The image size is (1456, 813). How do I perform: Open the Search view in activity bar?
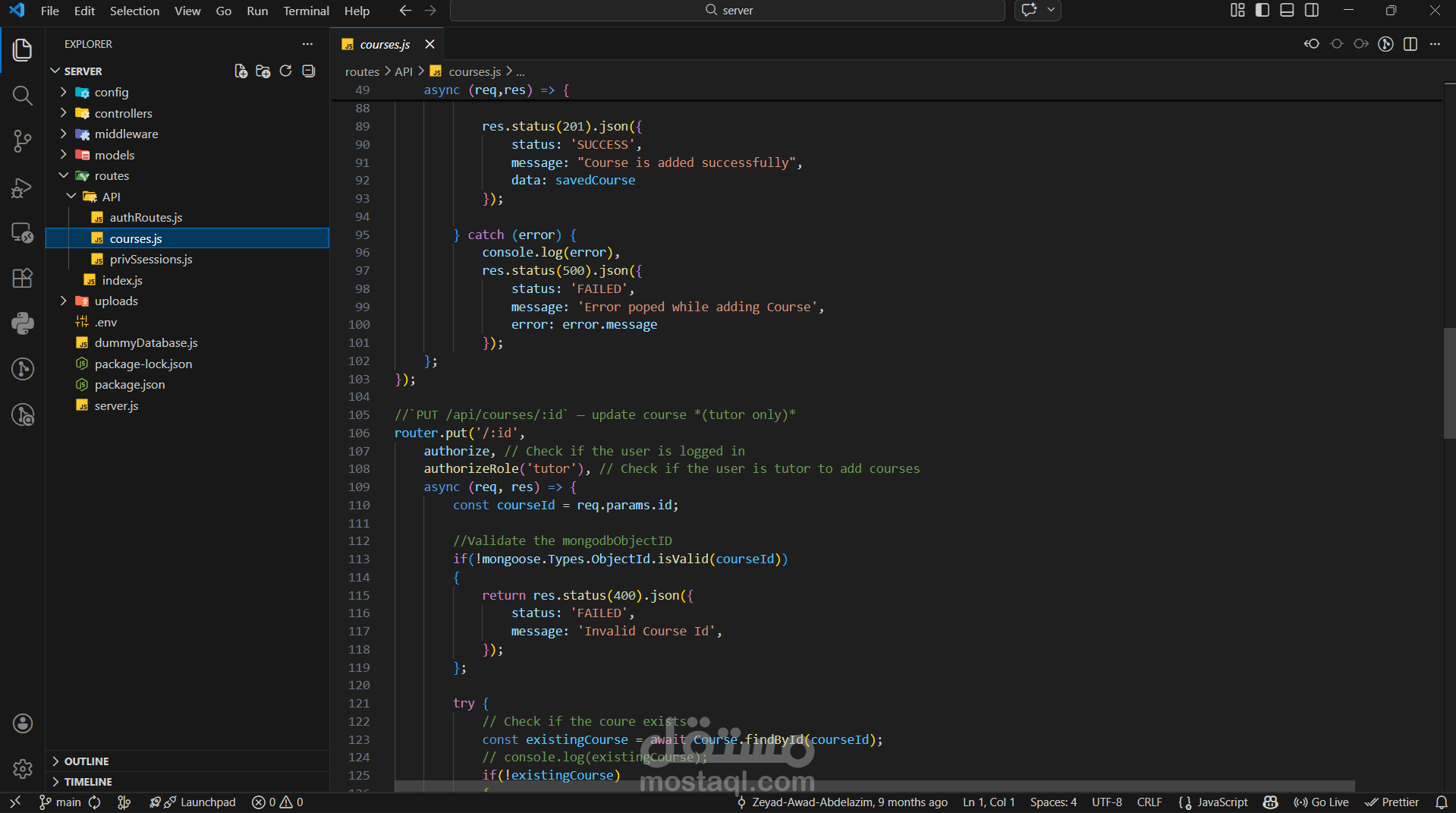tap(22, 96)
